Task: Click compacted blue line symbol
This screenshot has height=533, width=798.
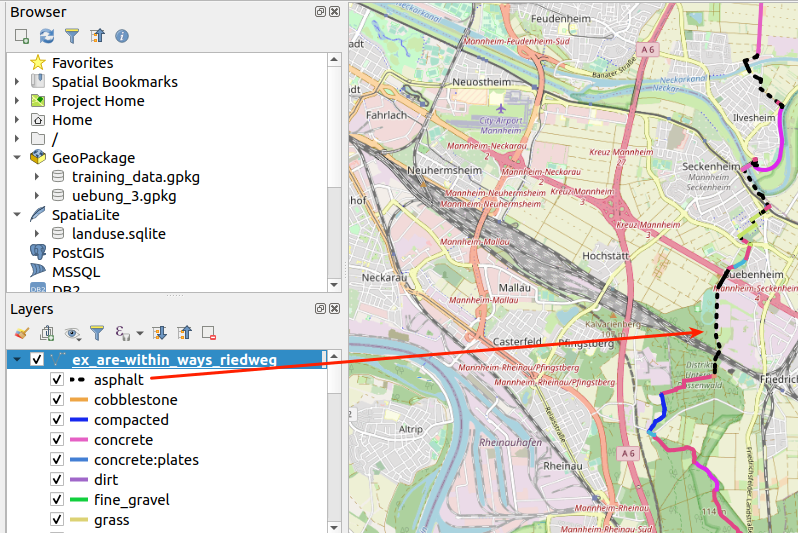Action: click(78, 419)
